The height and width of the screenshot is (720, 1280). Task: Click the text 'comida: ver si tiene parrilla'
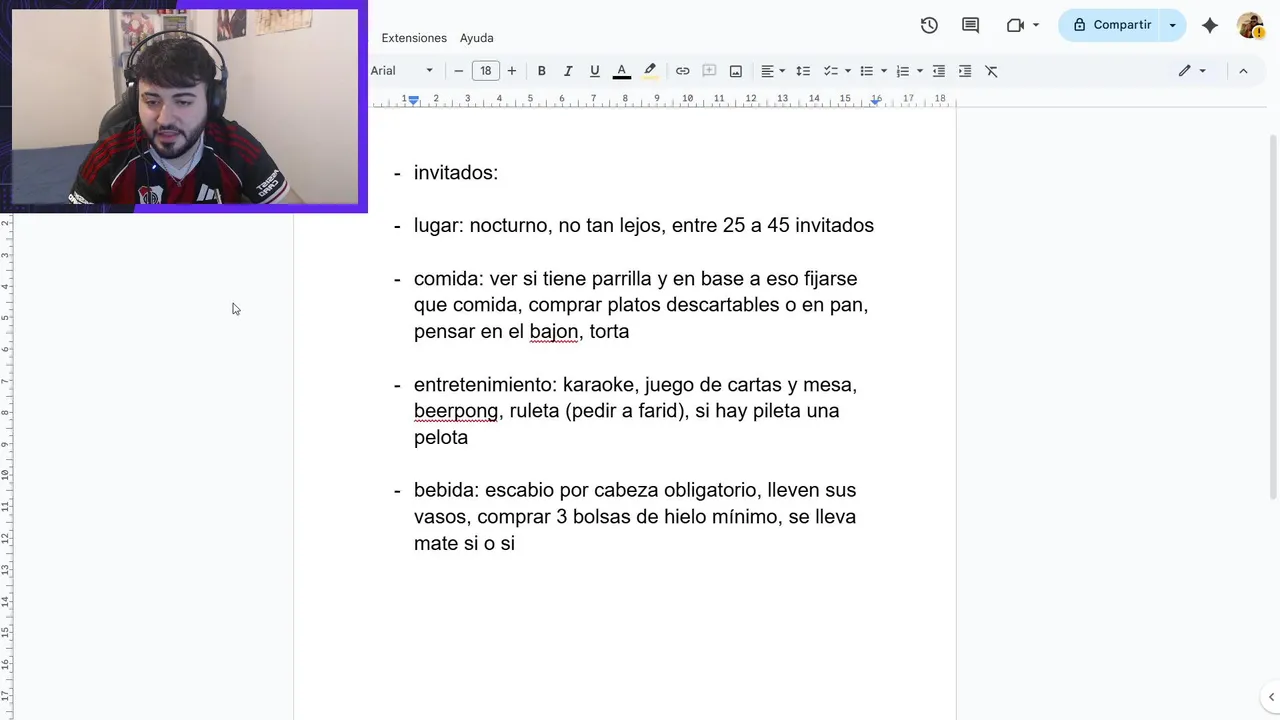point(533,278)
